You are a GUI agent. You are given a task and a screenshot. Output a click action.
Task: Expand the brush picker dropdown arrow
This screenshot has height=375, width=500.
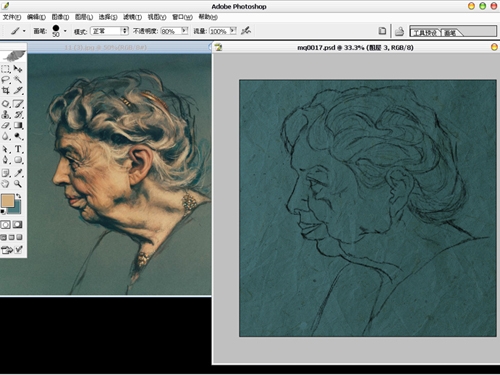pos(65,31)
